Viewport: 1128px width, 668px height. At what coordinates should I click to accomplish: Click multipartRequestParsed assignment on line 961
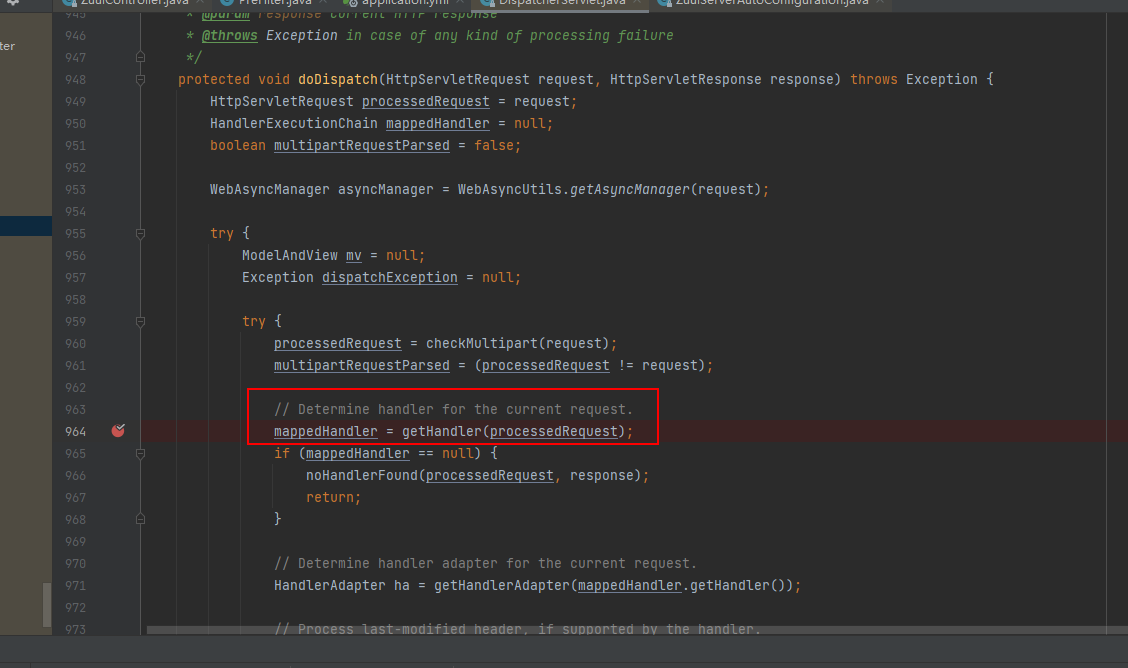point(361,365)
